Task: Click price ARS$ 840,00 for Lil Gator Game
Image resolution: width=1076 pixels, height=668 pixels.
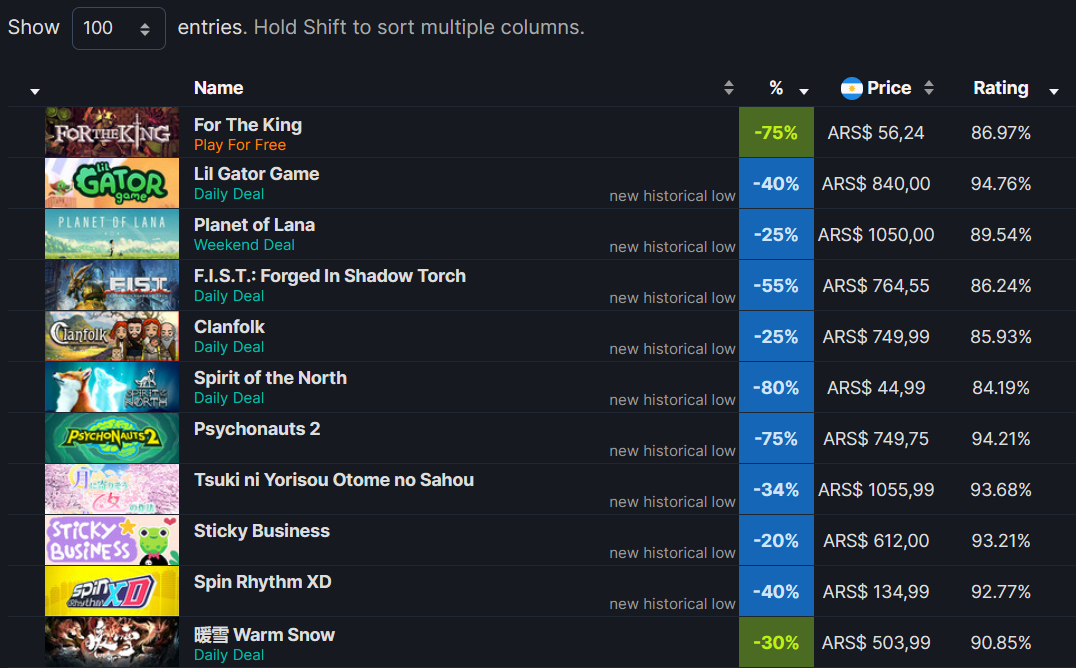Action: click(x=876, y=183)
